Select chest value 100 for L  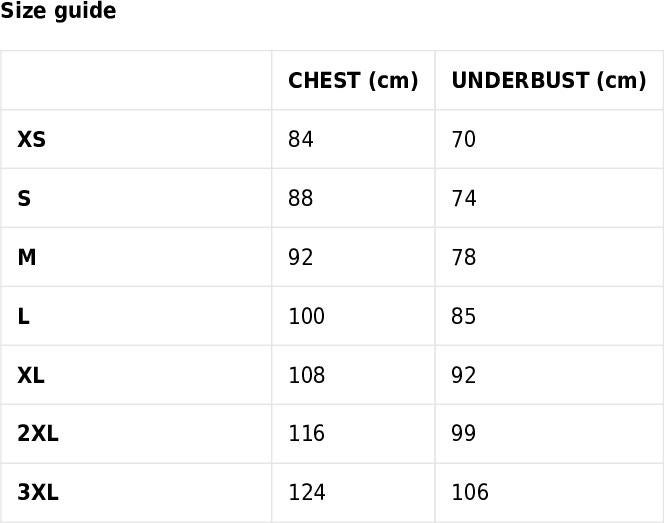coord(307,316)
